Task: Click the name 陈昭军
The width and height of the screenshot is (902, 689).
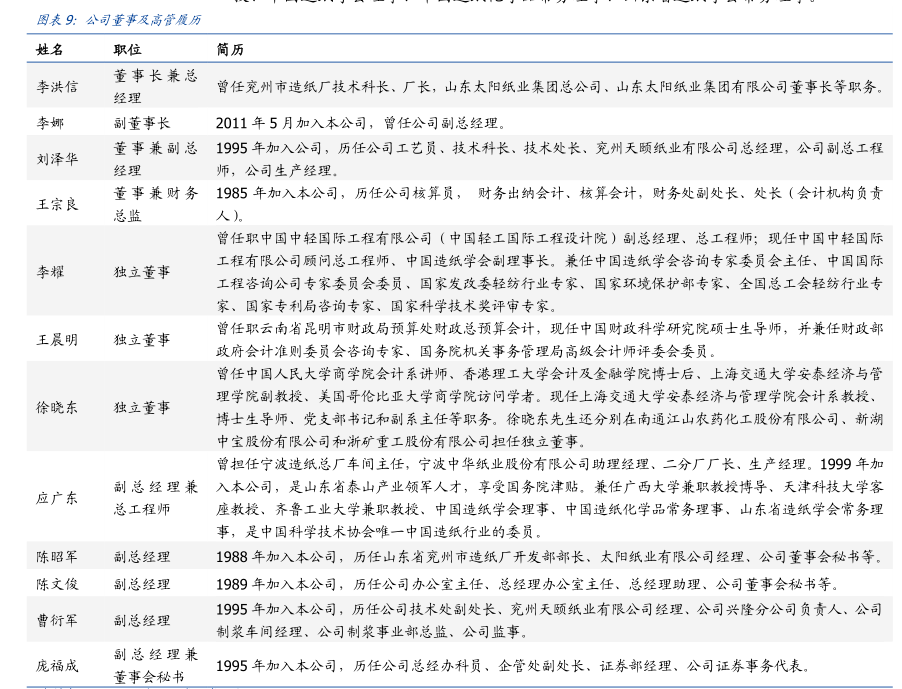Action: [57, 557]
